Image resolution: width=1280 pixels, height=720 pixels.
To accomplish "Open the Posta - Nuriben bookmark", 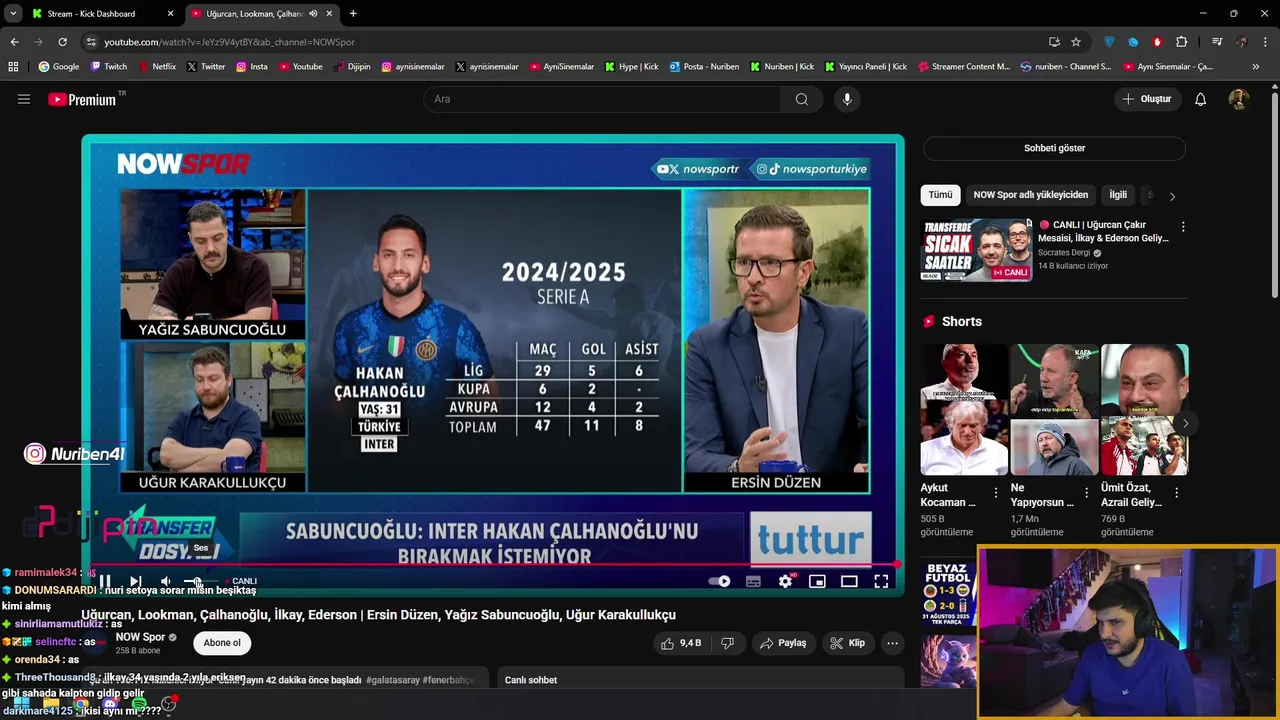I will point(703,67).
